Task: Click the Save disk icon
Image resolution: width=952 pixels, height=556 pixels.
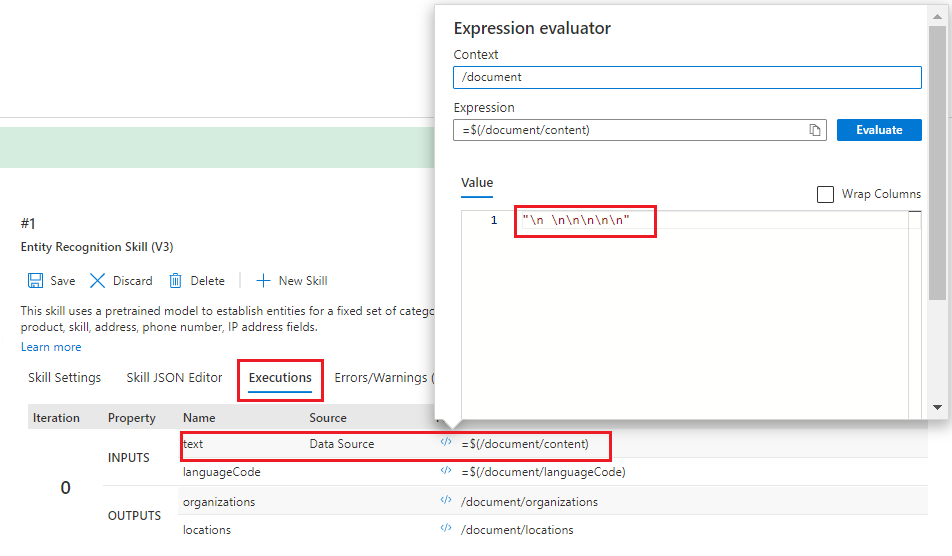Action: click(35, 281)
